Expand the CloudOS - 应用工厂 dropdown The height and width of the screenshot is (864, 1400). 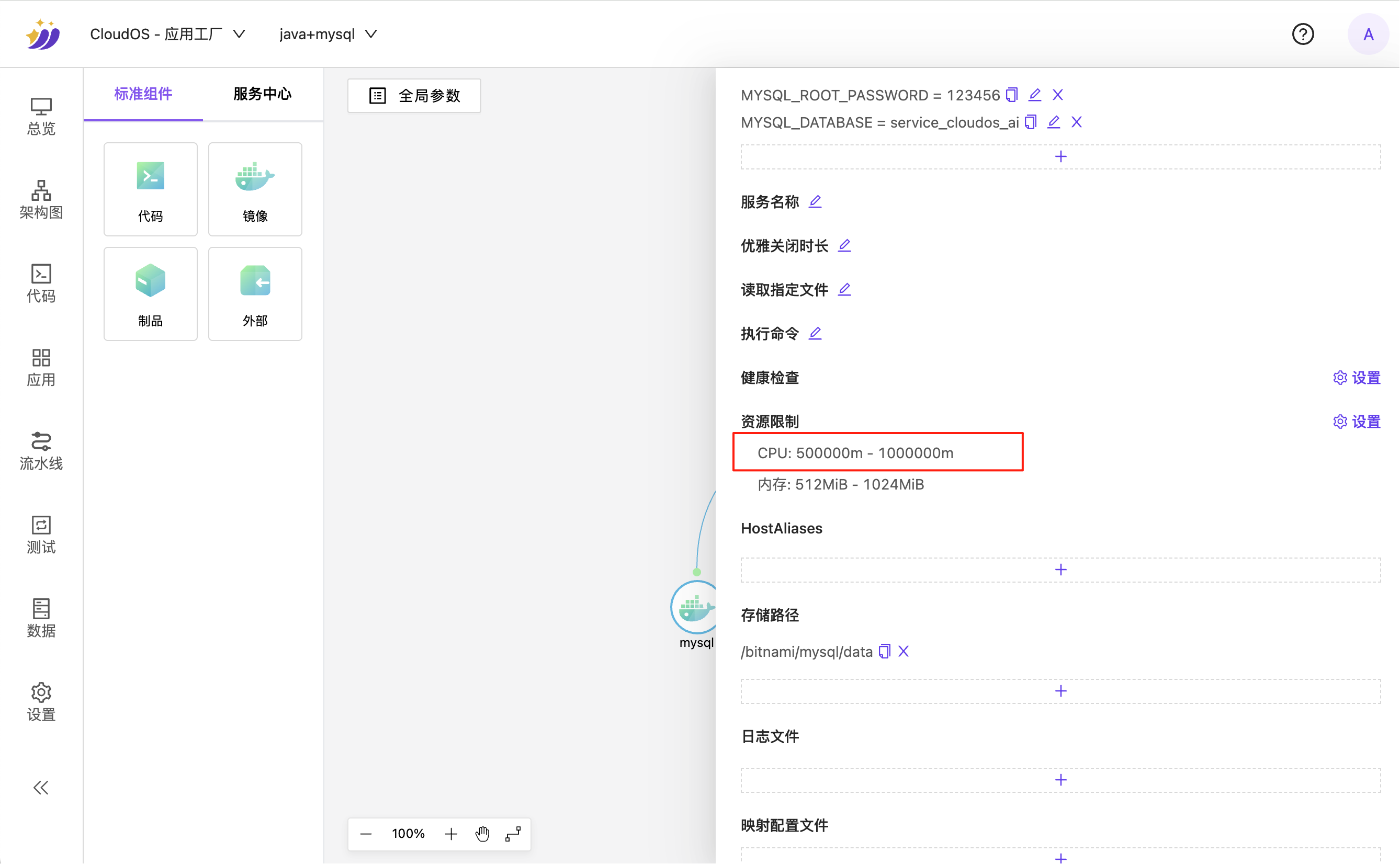(x=168, y=35)
